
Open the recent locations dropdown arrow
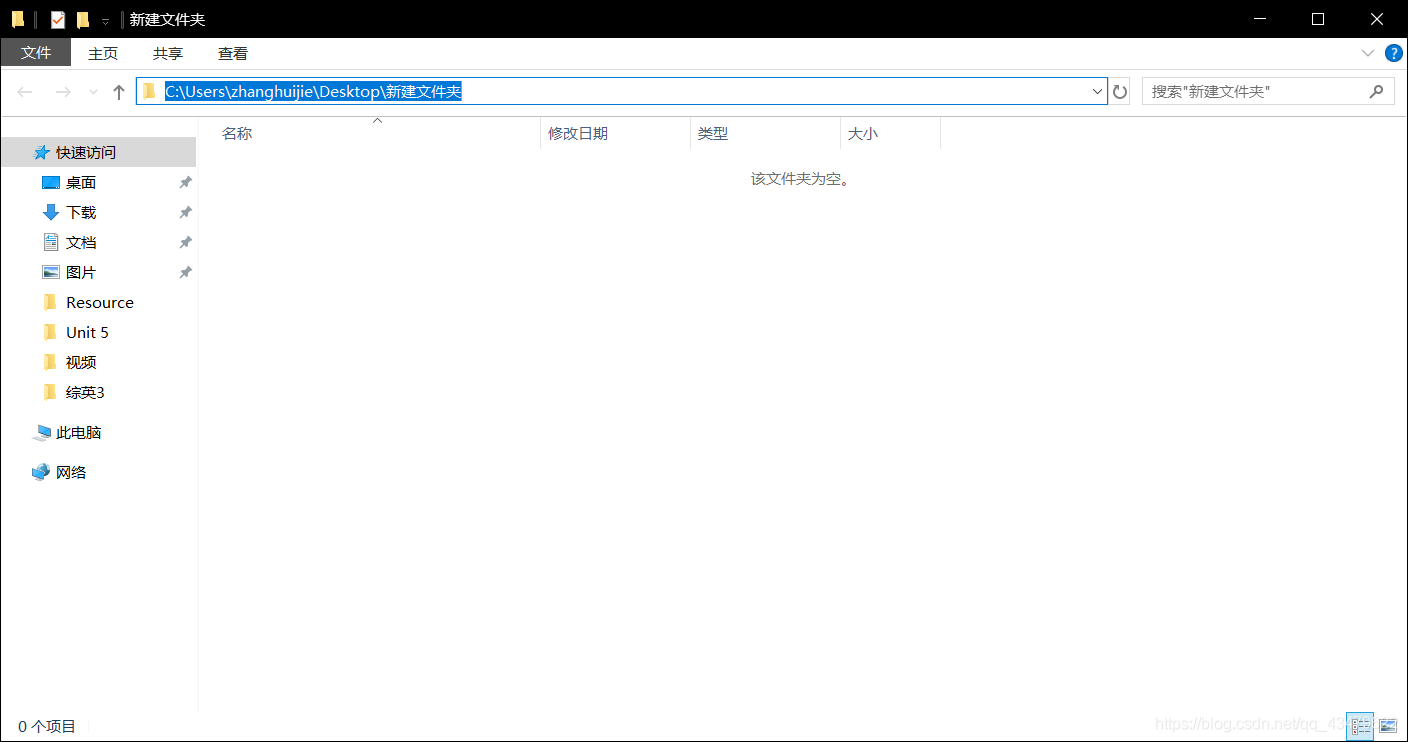coord(93,92)
